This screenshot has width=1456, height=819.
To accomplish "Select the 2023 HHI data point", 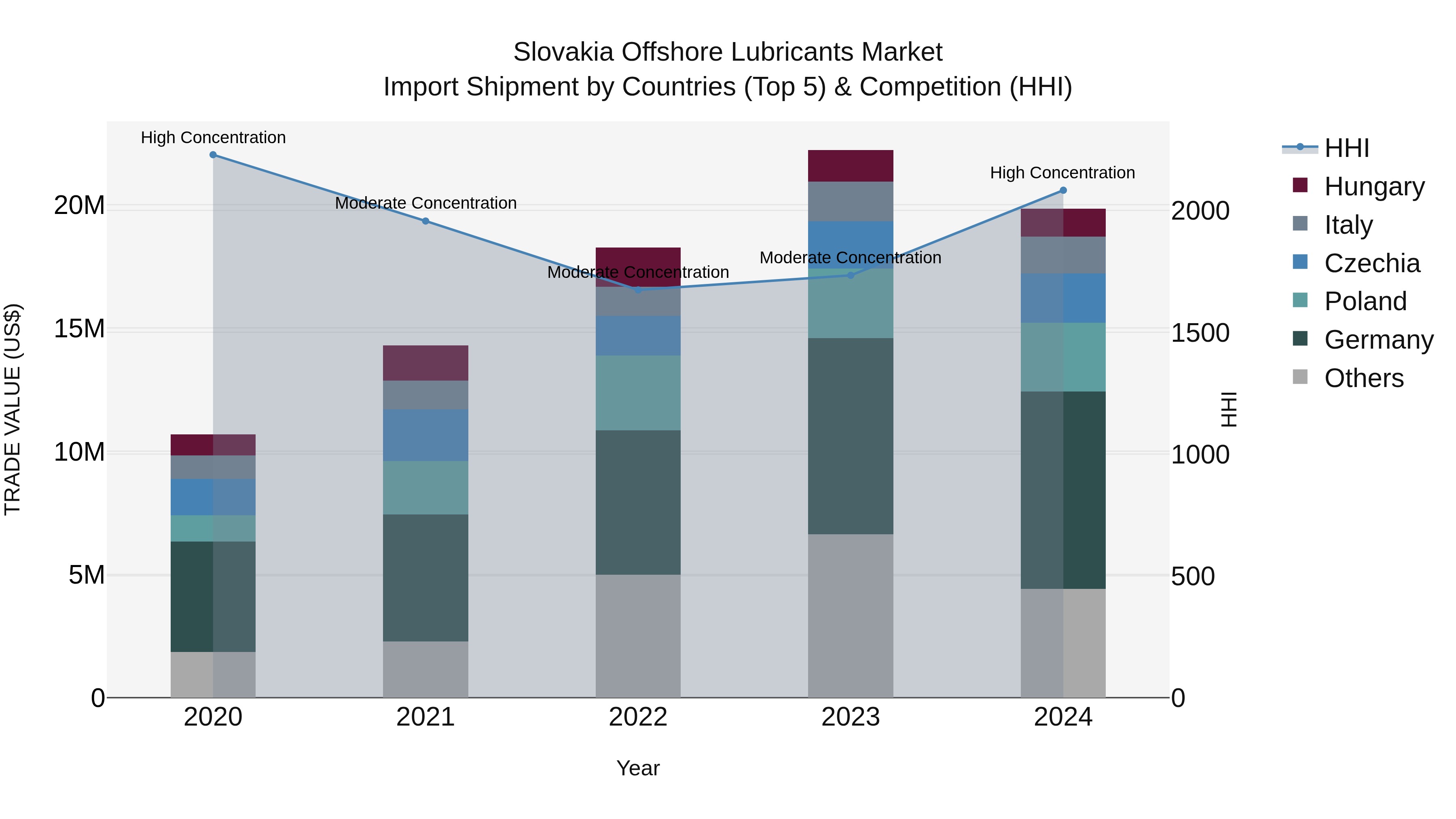I will [851, 275].
